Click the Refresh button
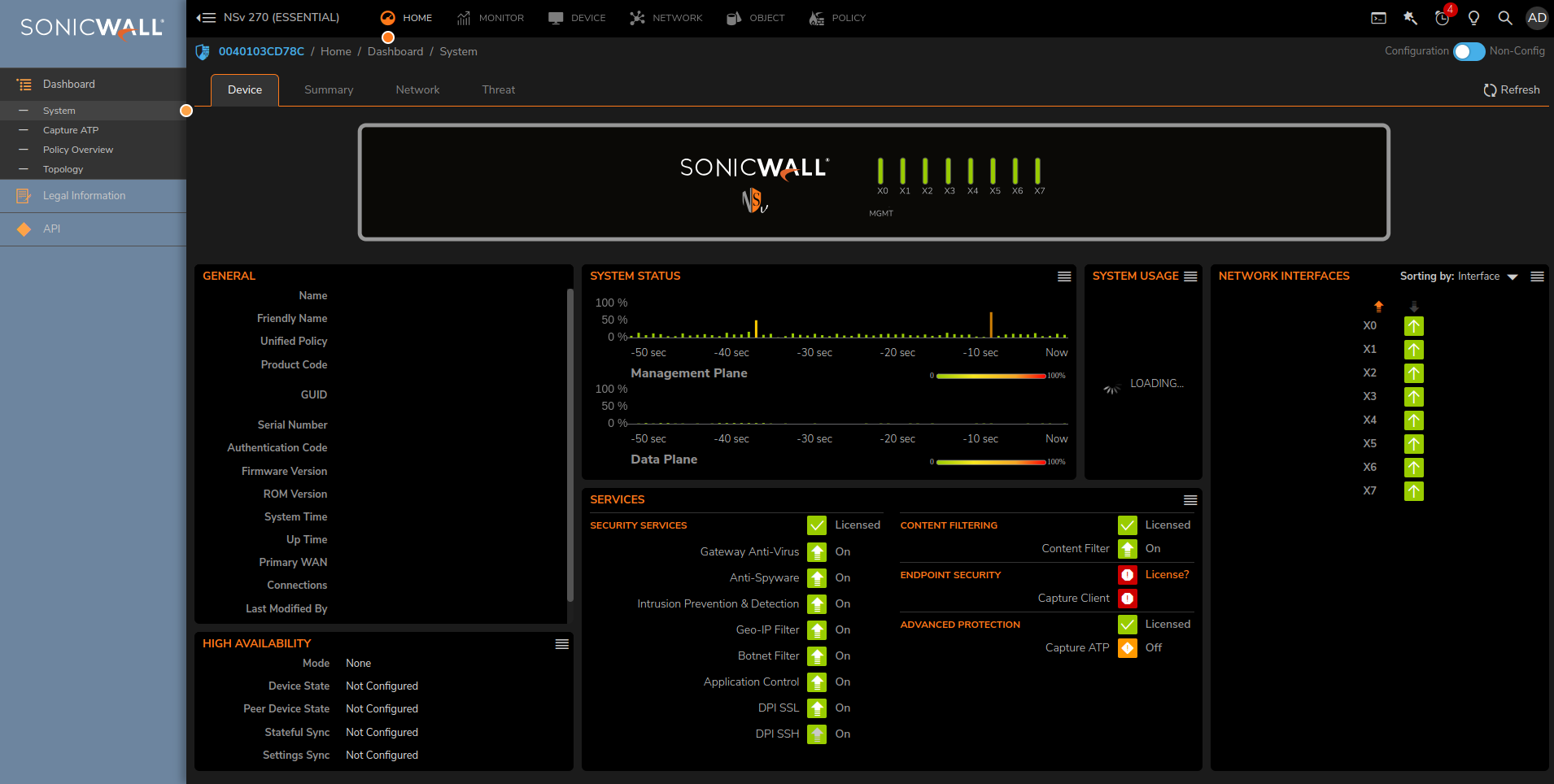The width and height of the screenshot is (1554, 784). 1511,90
